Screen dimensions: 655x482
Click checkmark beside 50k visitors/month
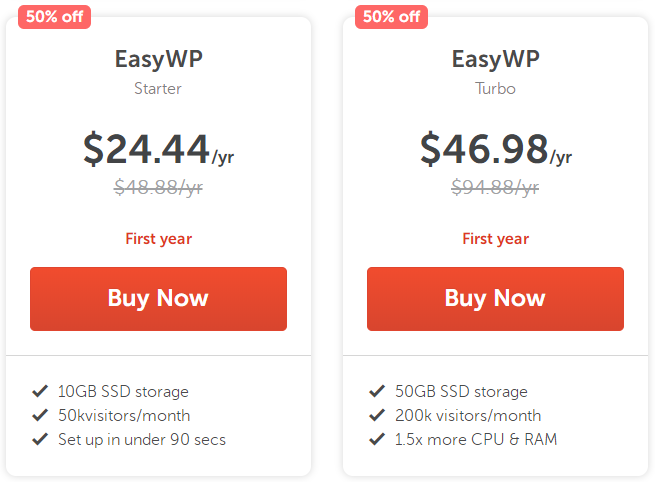coord(40,415)
